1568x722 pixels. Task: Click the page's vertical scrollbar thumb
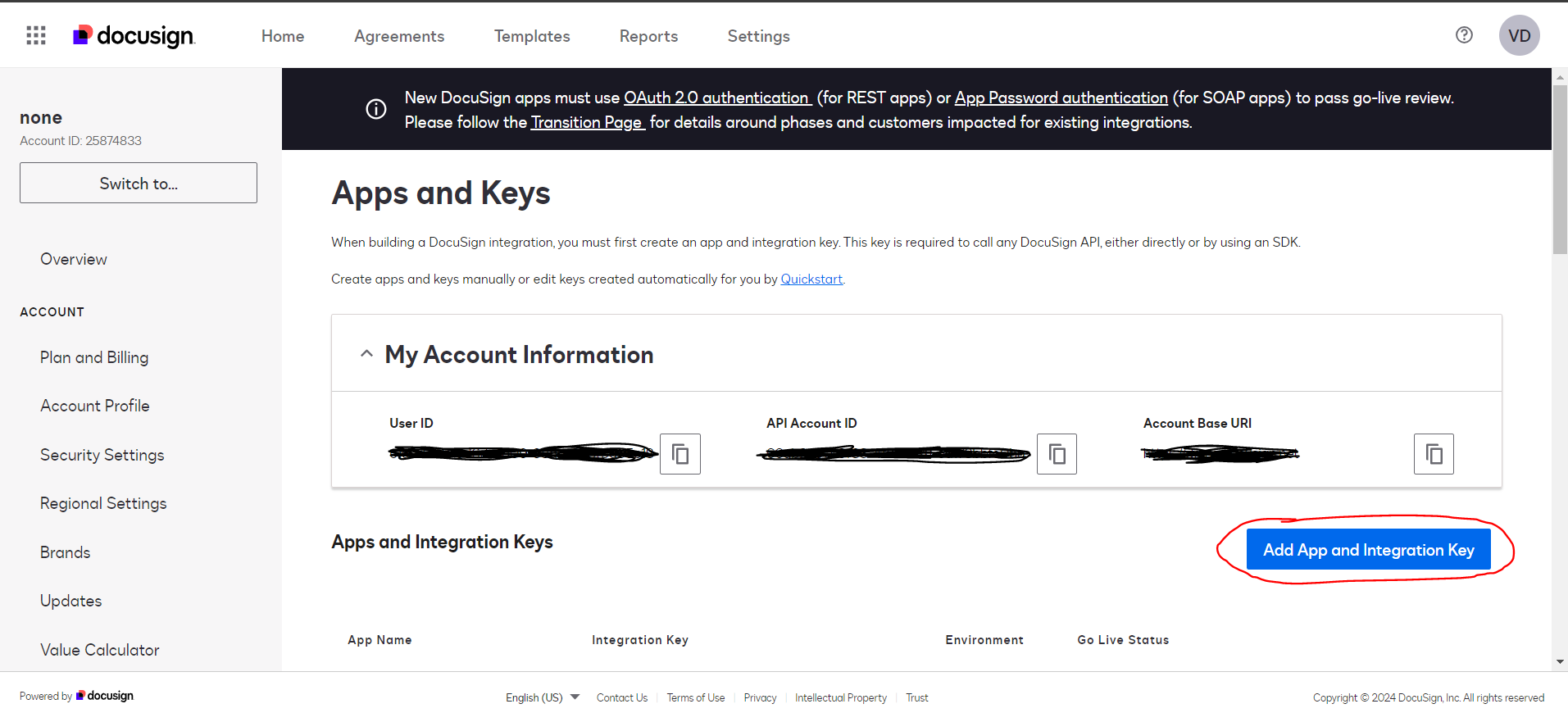tap(1560, 170)
